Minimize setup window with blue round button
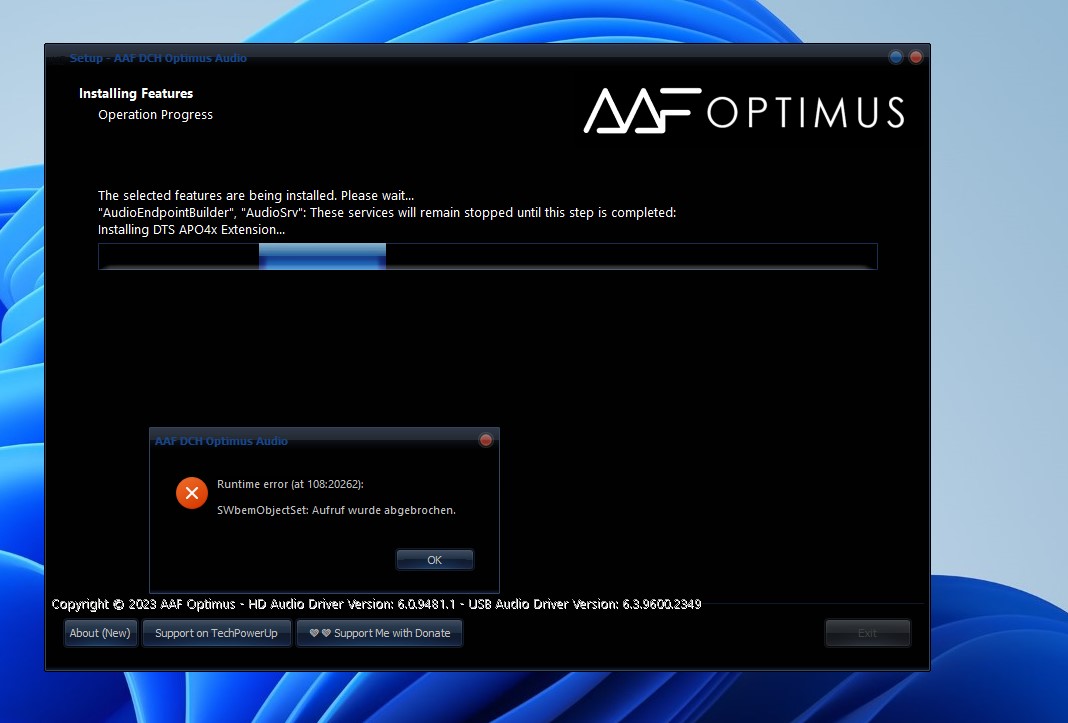1068x723 pixels. [896, 57]
